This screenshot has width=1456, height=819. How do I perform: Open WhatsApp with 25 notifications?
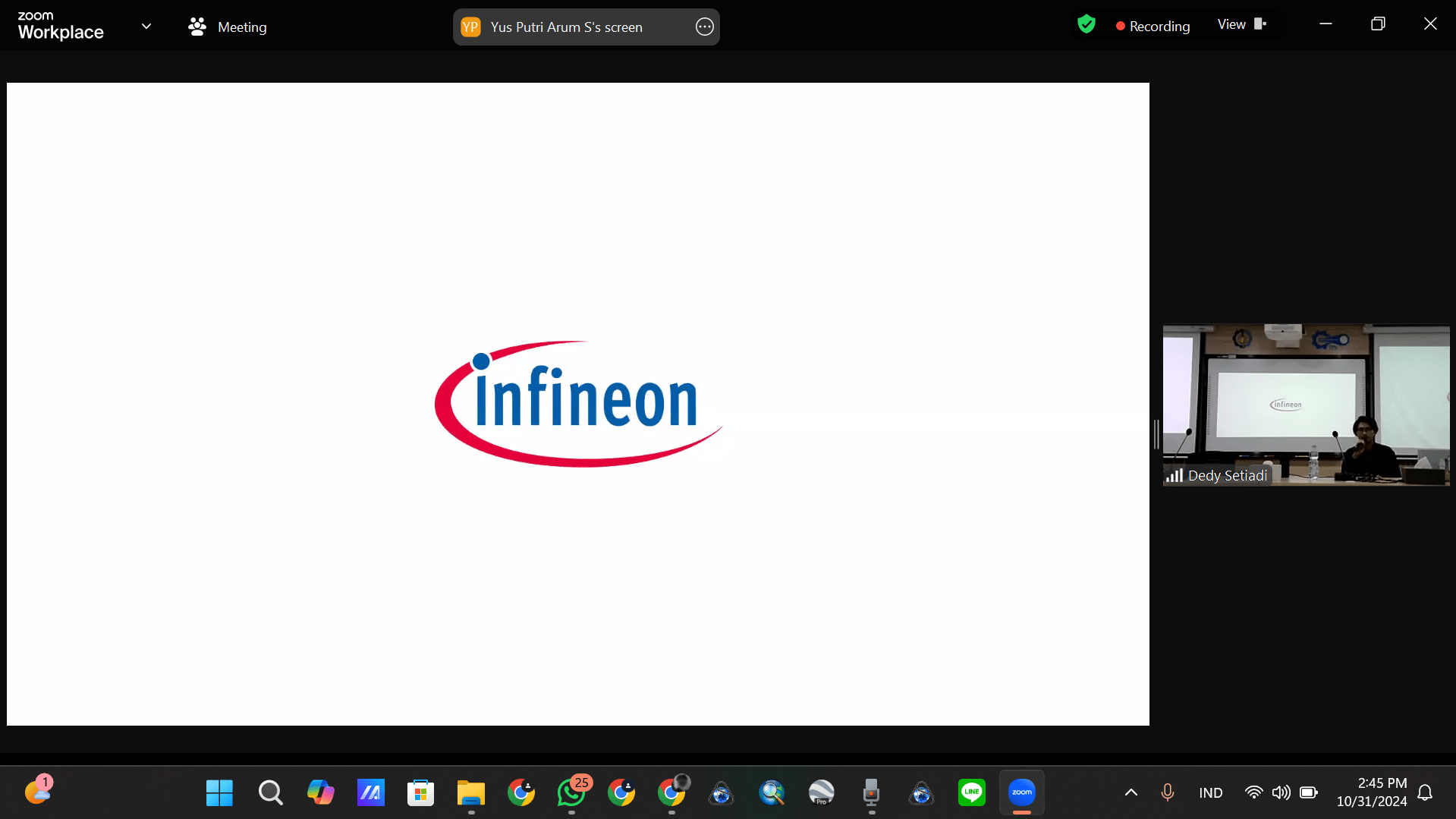pos(571,792)
